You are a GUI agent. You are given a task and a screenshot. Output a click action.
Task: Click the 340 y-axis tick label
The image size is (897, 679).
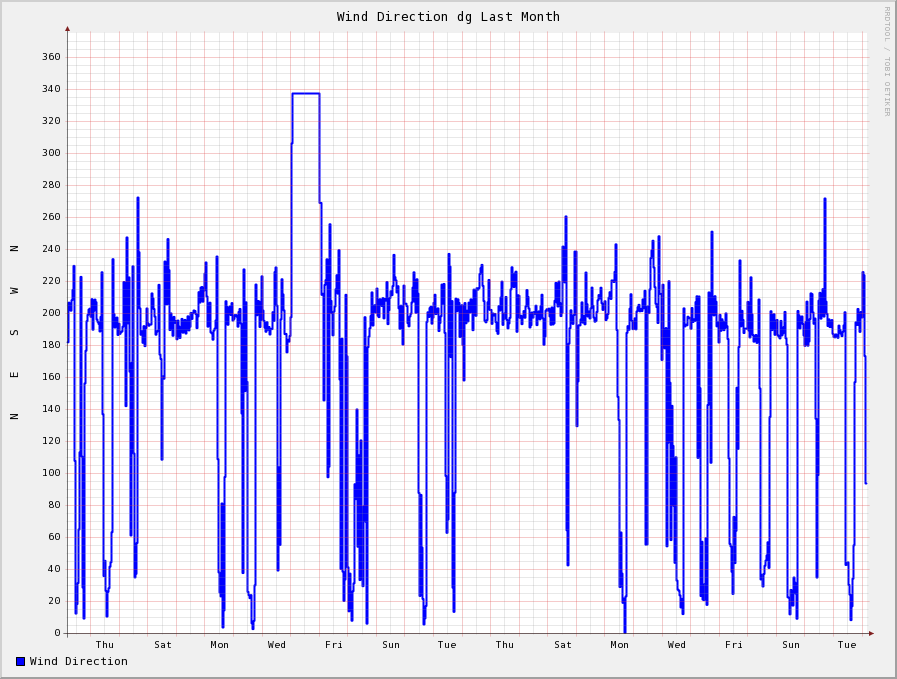pyautogui.click(x=51, y=89)
